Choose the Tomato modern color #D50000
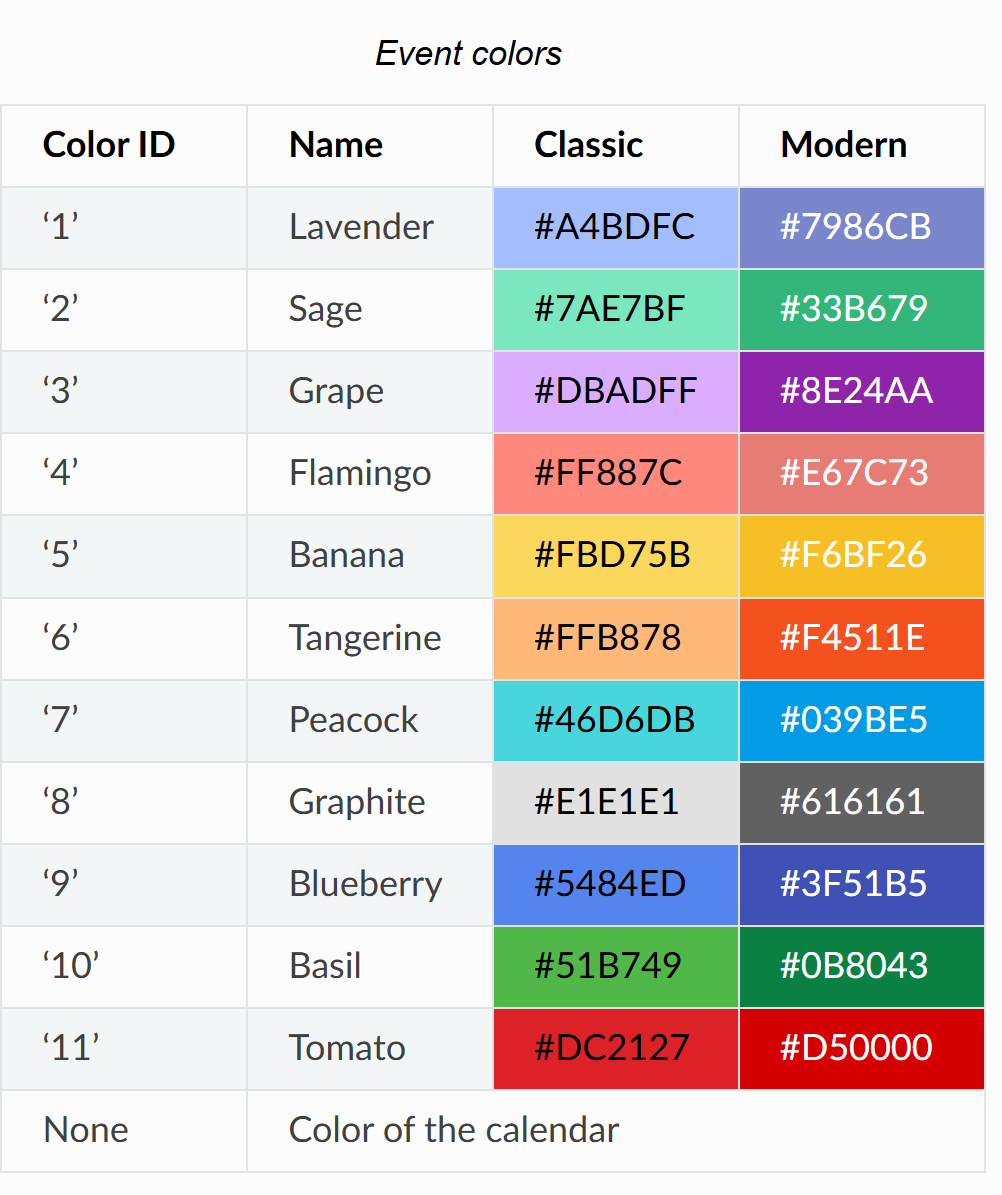Screen dimensions: 1002x1195 click(x=861, y=1048)
